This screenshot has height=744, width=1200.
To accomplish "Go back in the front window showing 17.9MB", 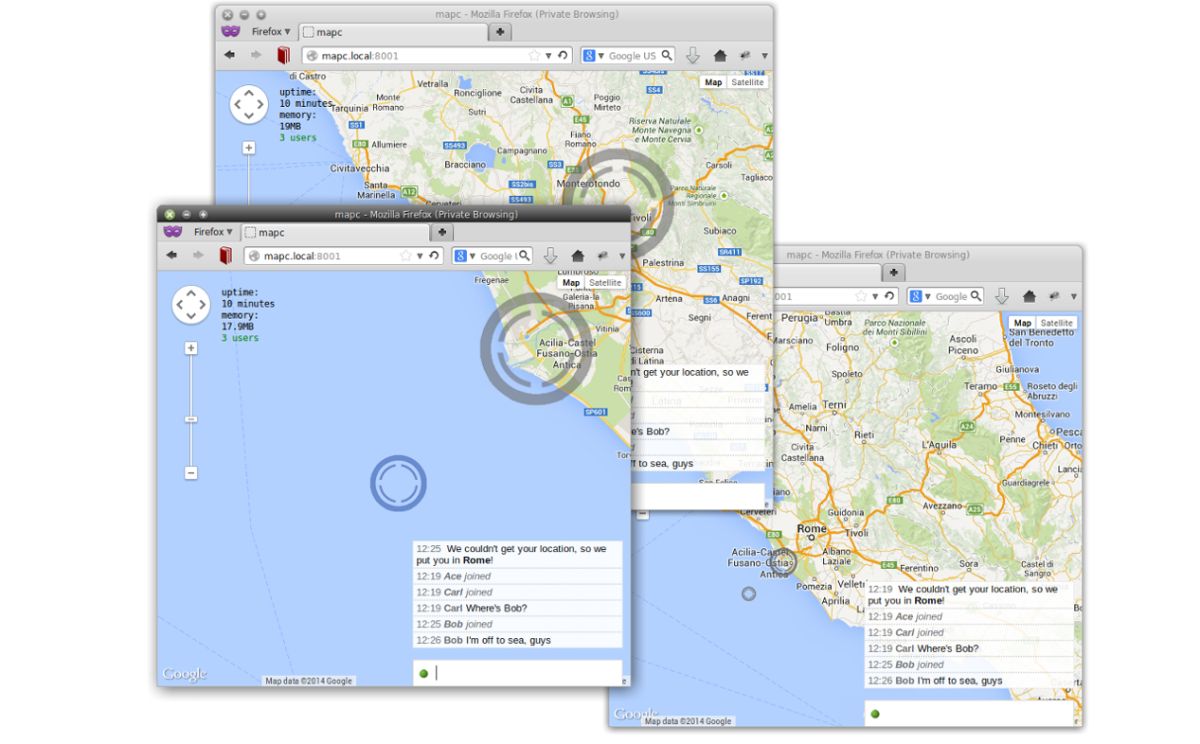I will point(172,256).
